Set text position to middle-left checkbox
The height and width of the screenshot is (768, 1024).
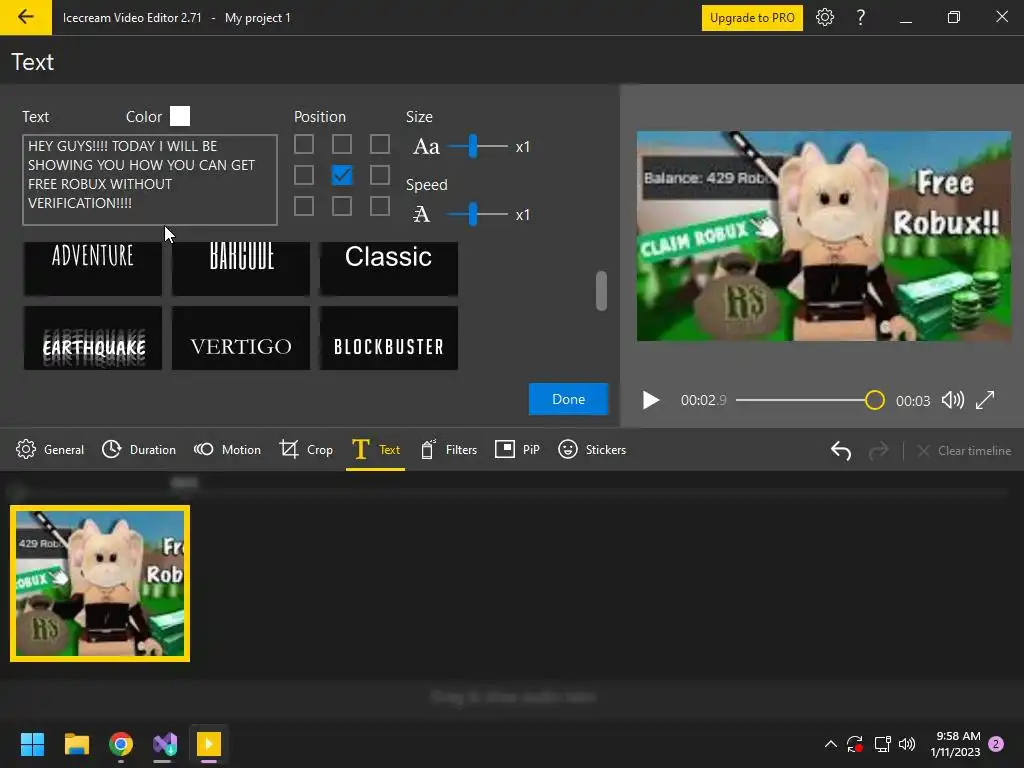304,175
